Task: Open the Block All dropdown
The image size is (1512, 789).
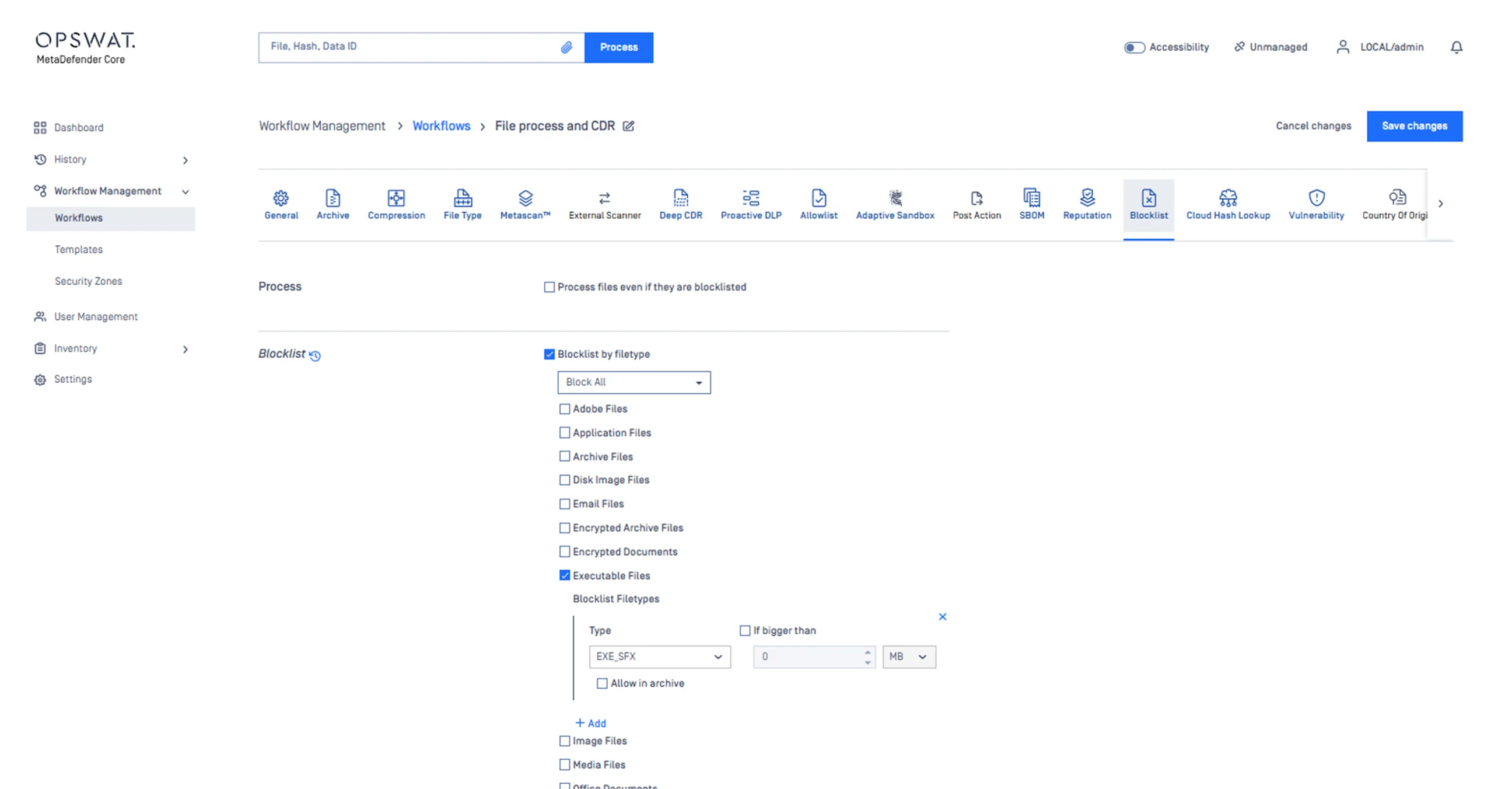Action: (633, 382)
